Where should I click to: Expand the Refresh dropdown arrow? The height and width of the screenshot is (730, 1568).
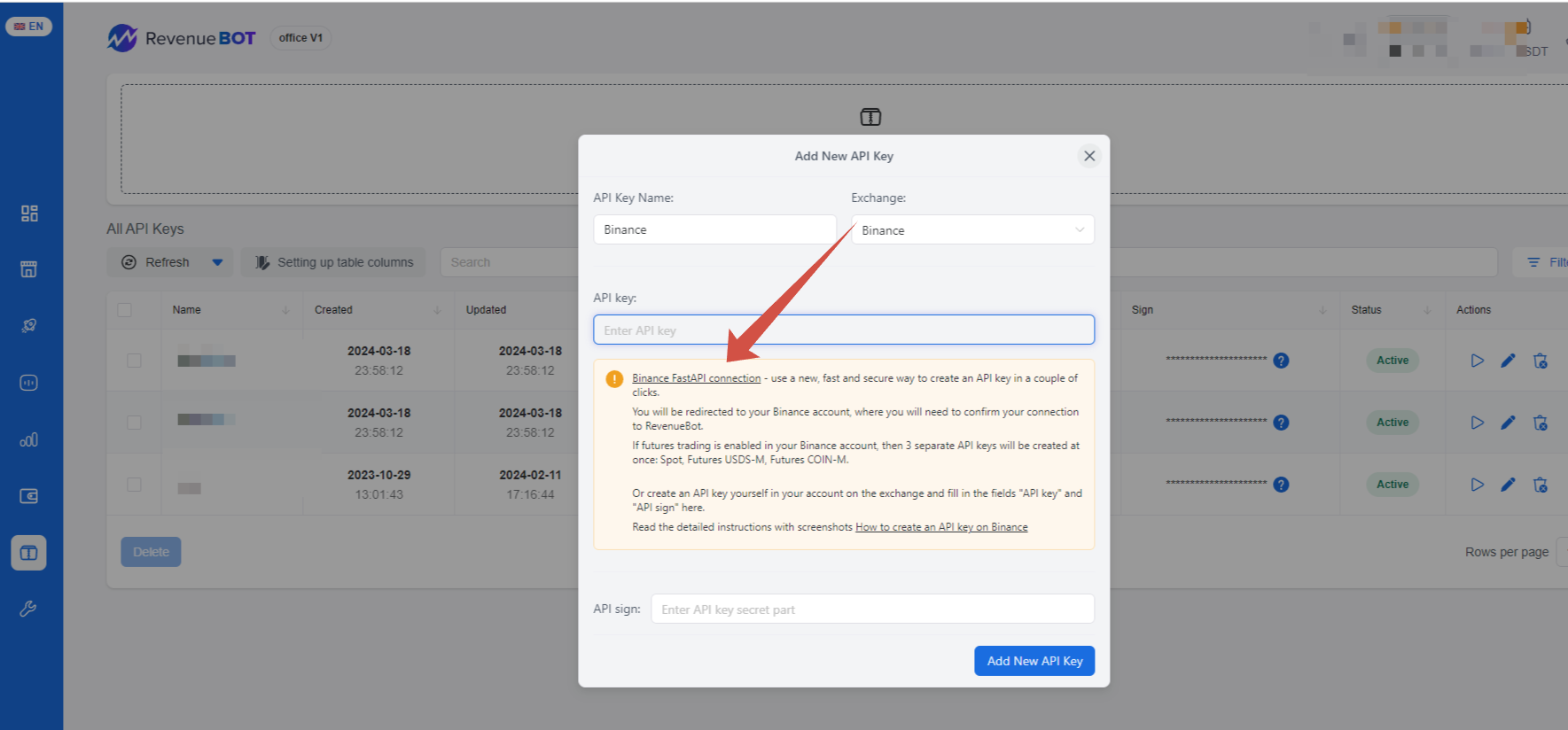click(x=218, y=262)
